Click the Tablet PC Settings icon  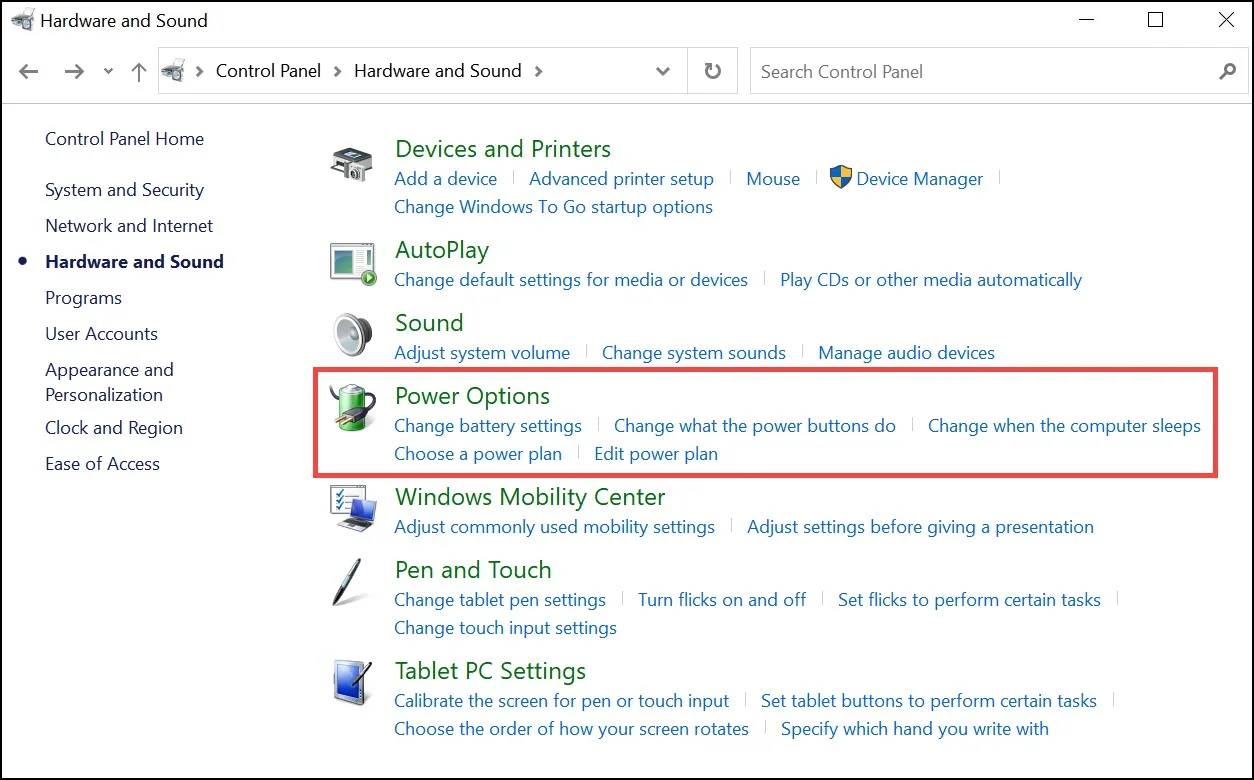coord(352,684)
